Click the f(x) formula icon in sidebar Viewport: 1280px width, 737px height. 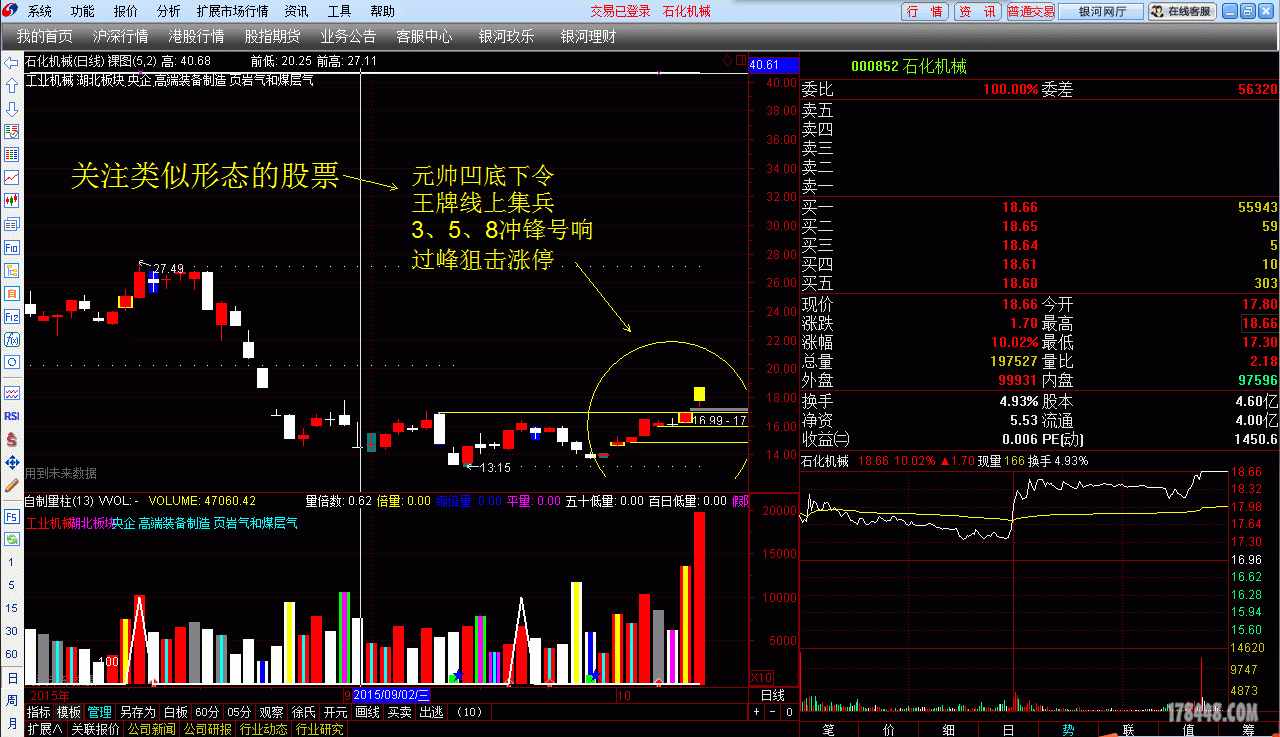point(12,339)
